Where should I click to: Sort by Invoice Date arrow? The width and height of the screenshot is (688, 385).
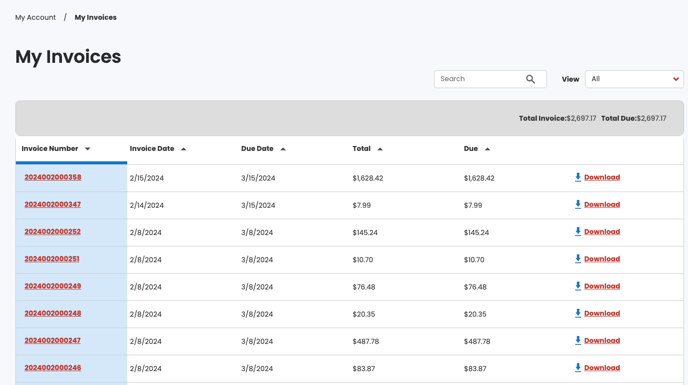coord(183,149)
